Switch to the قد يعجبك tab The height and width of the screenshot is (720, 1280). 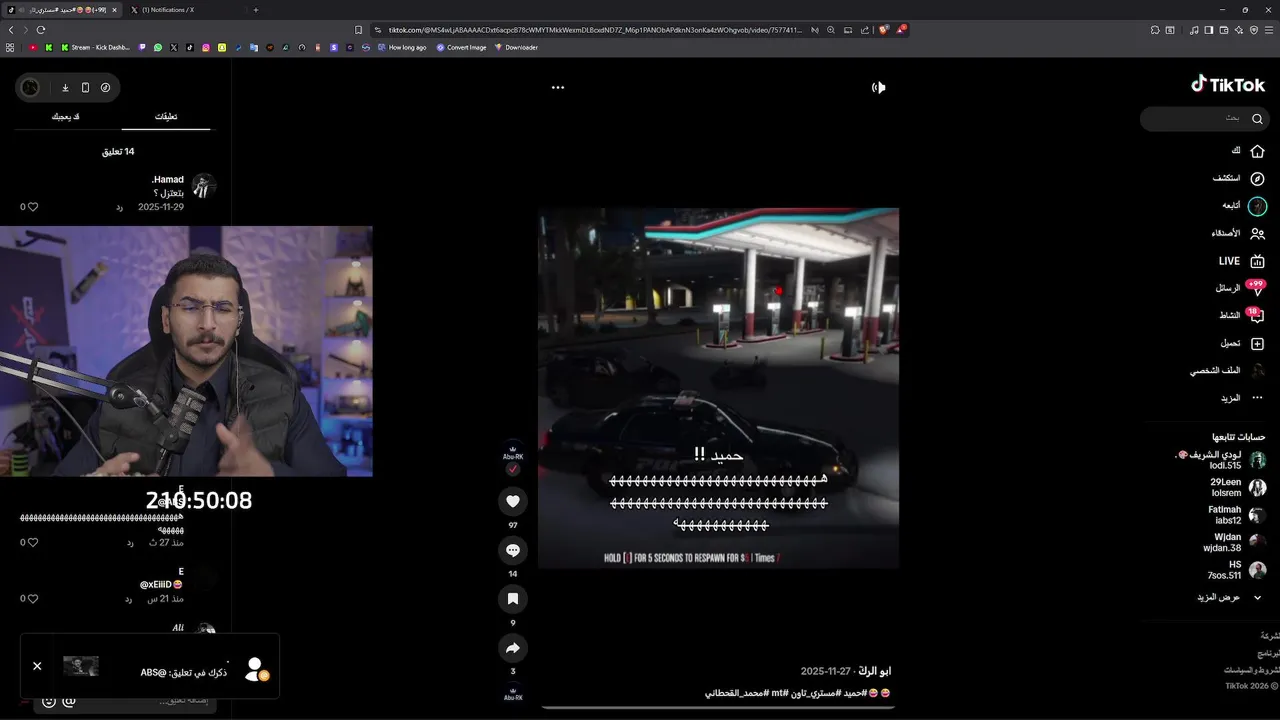[x=66, y=117]
